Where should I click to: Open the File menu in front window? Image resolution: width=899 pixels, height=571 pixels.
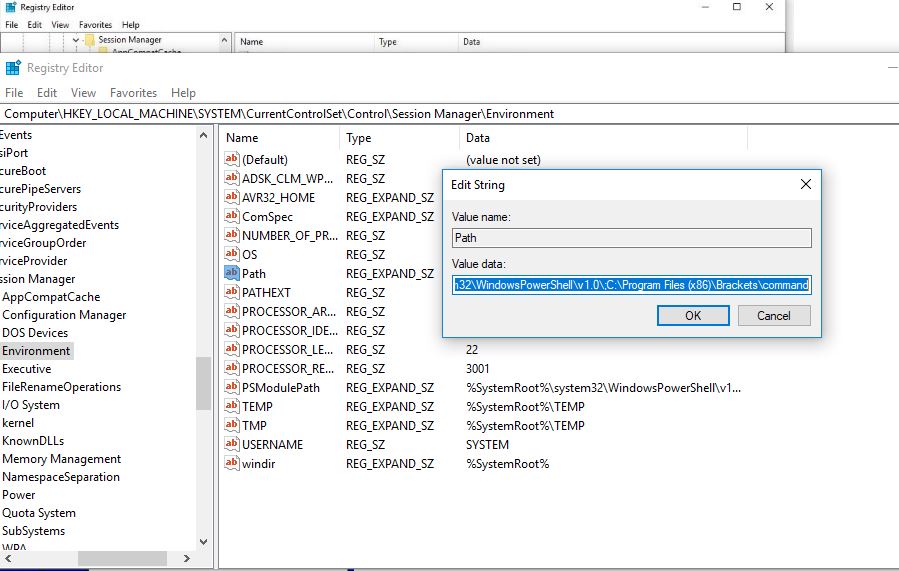click(x=14, y=93)
